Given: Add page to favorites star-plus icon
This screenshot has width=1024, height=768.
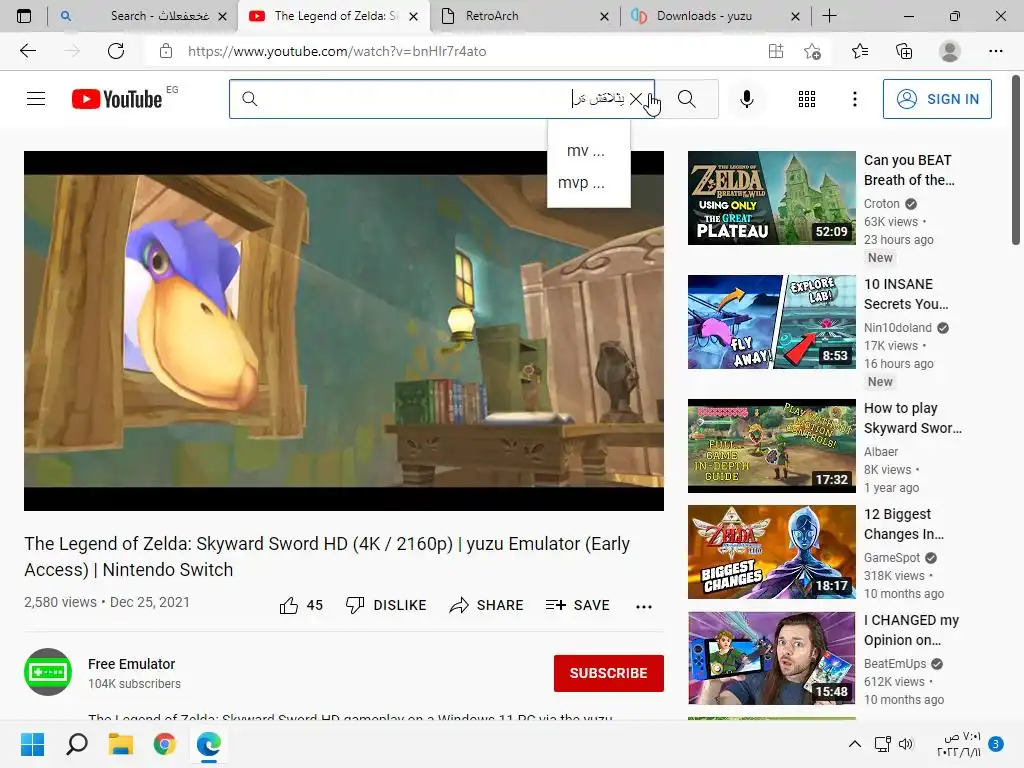Looking at the screenshot, I should pos(812,51).
